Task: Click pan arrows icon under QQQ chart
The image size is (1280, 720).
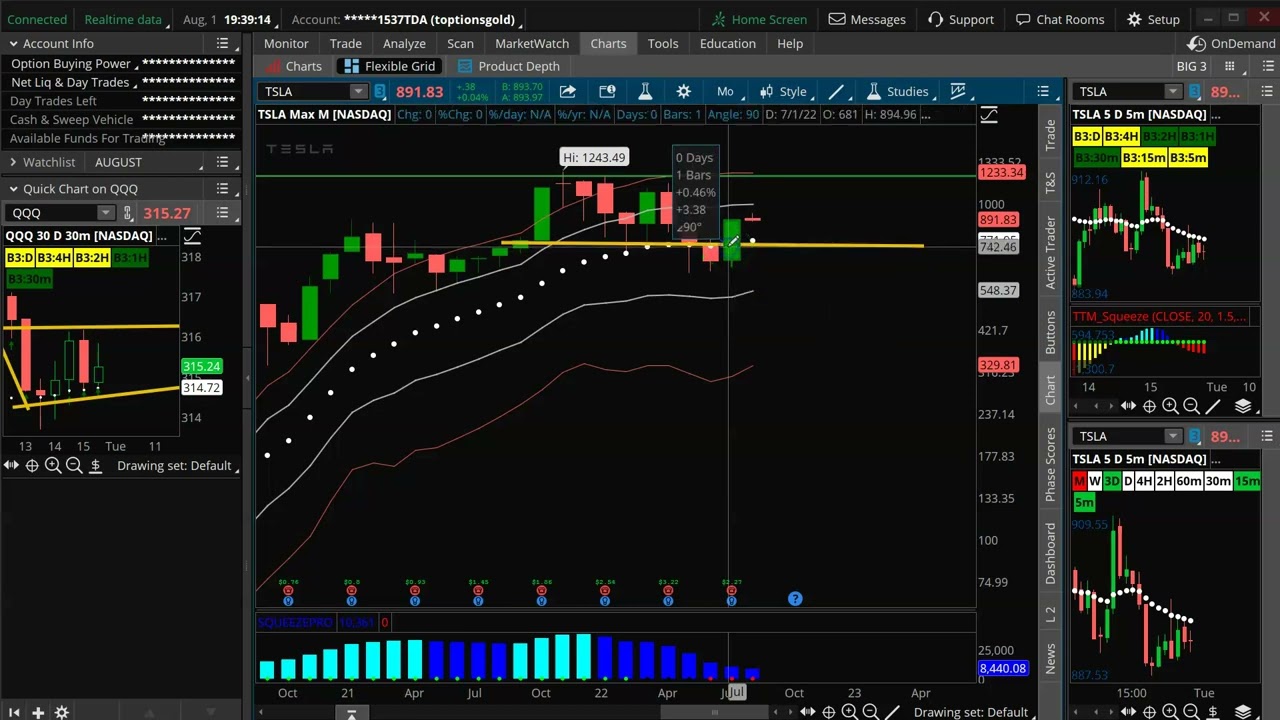Action: 11,465
